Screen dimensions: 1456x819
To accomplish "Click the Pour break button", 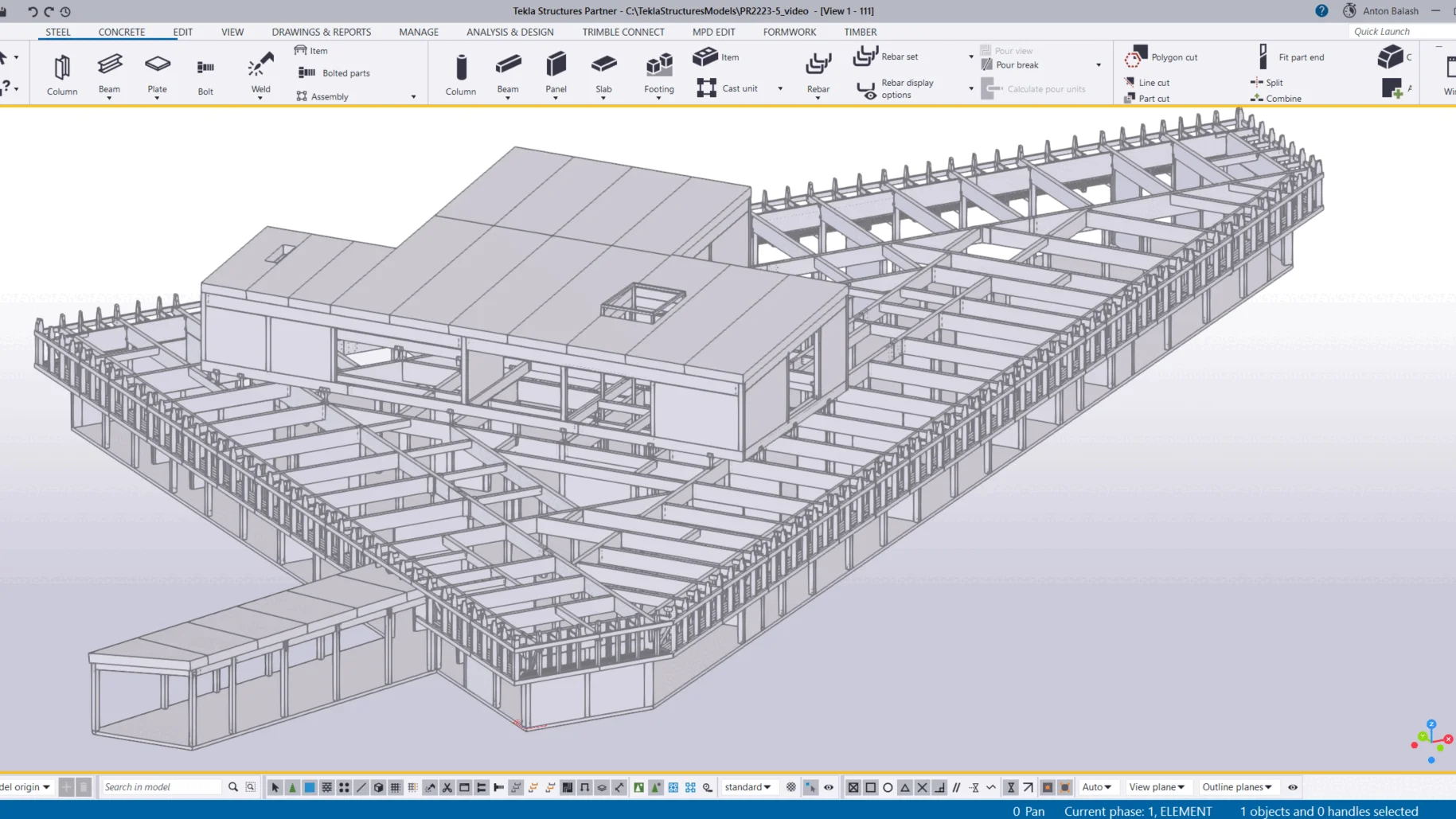I will [x=1017, y=65].
